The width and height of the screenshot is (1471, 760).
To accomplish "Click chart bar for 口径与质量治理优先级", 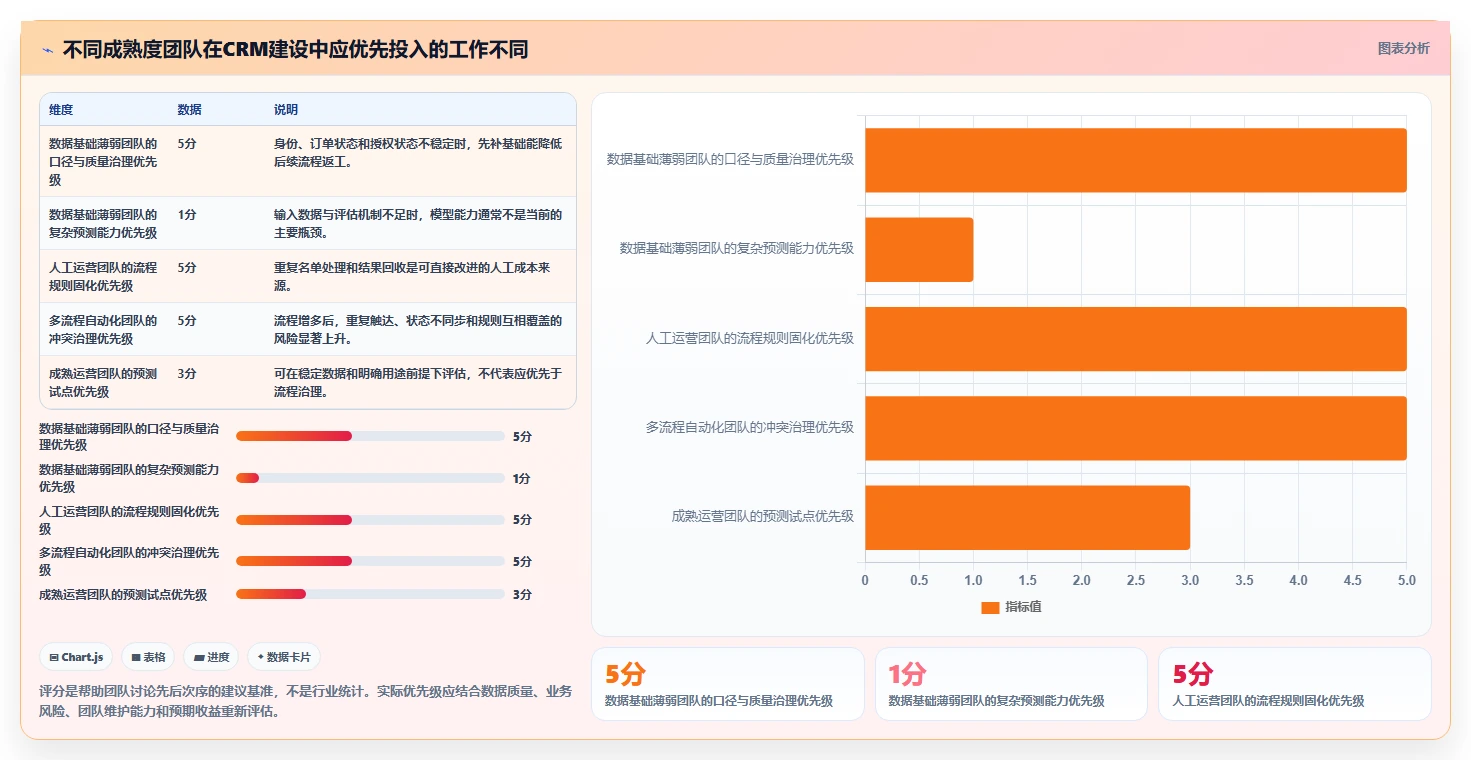I will 1136,160.
